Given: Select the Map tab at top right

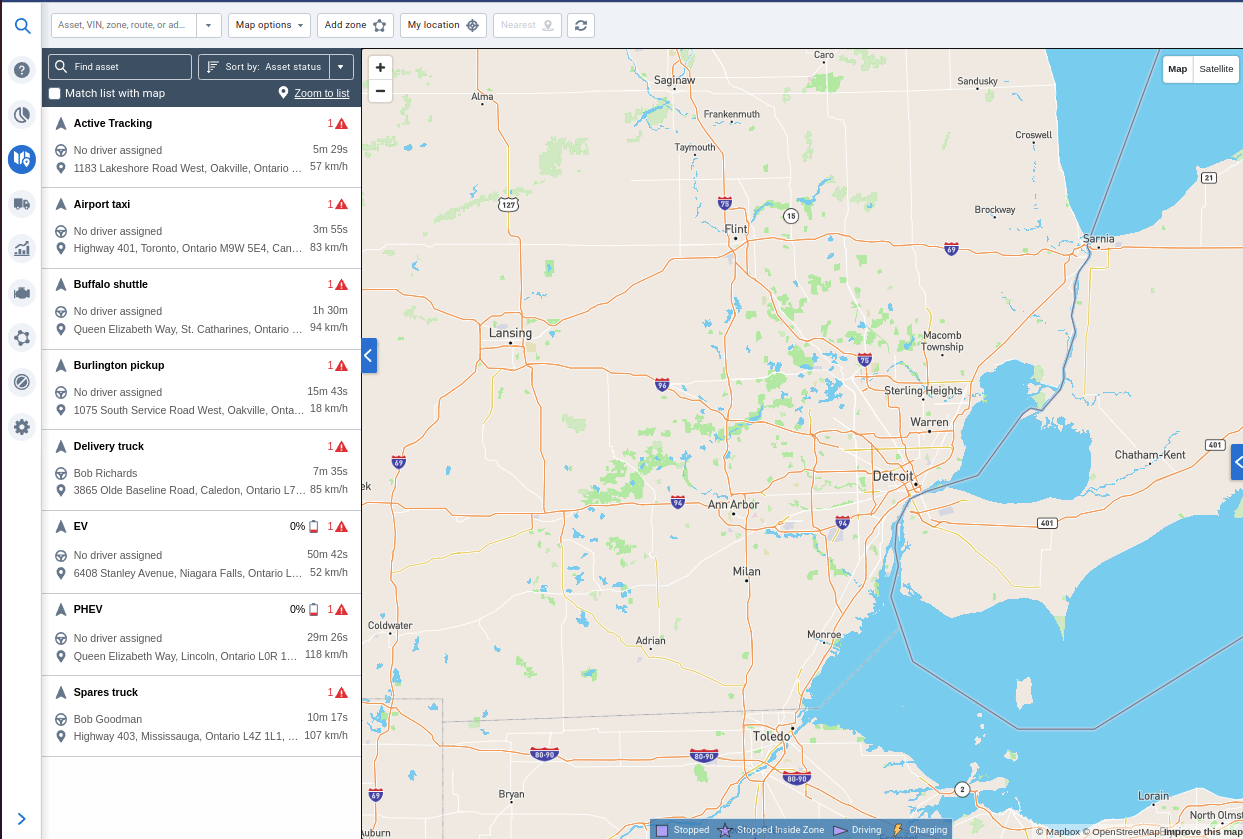Looking at the screenshot, I should tap(1177, 69).
